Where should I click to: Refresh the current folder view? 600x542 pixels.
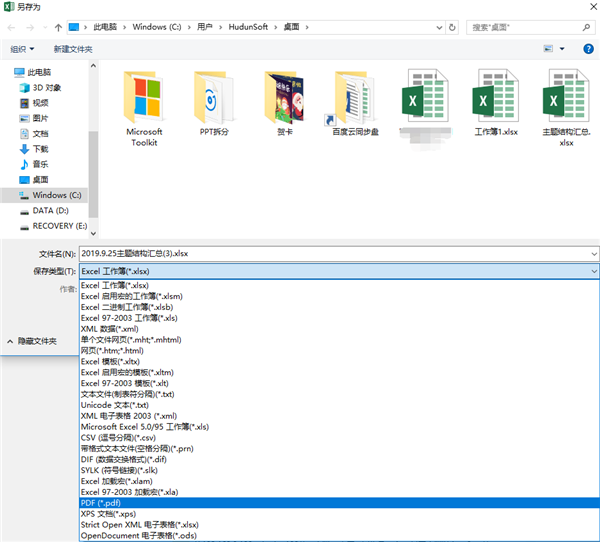click(x=452, y=28)
